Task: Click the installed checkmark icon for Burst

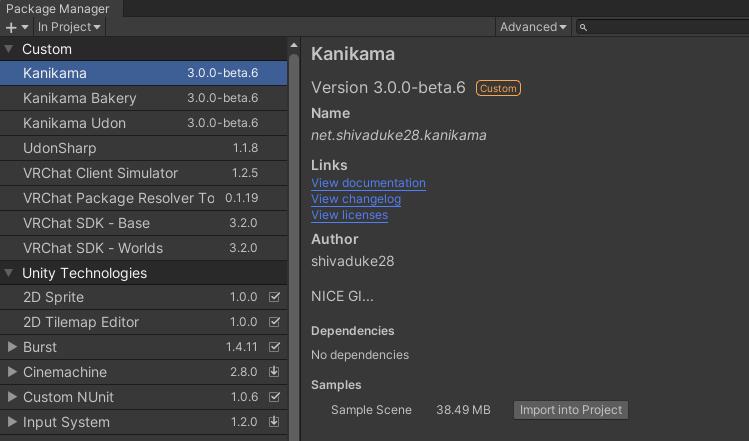Action: click(274, 346)
